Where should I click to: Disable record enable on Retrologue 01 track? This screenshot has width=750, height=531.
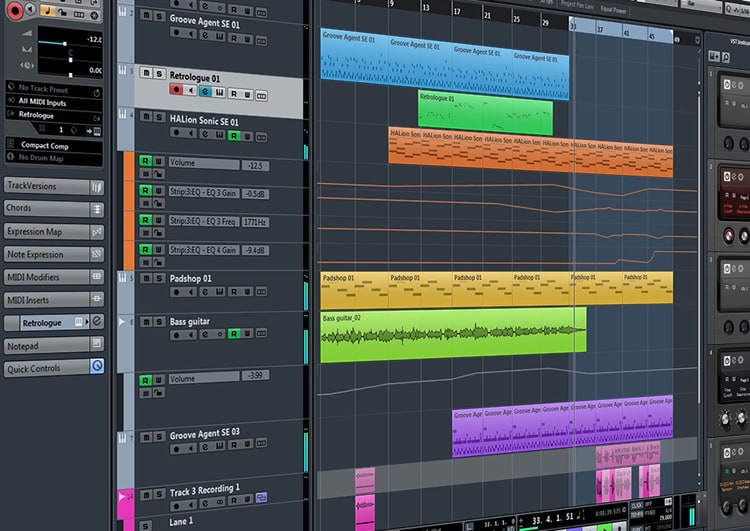point(176,89)
